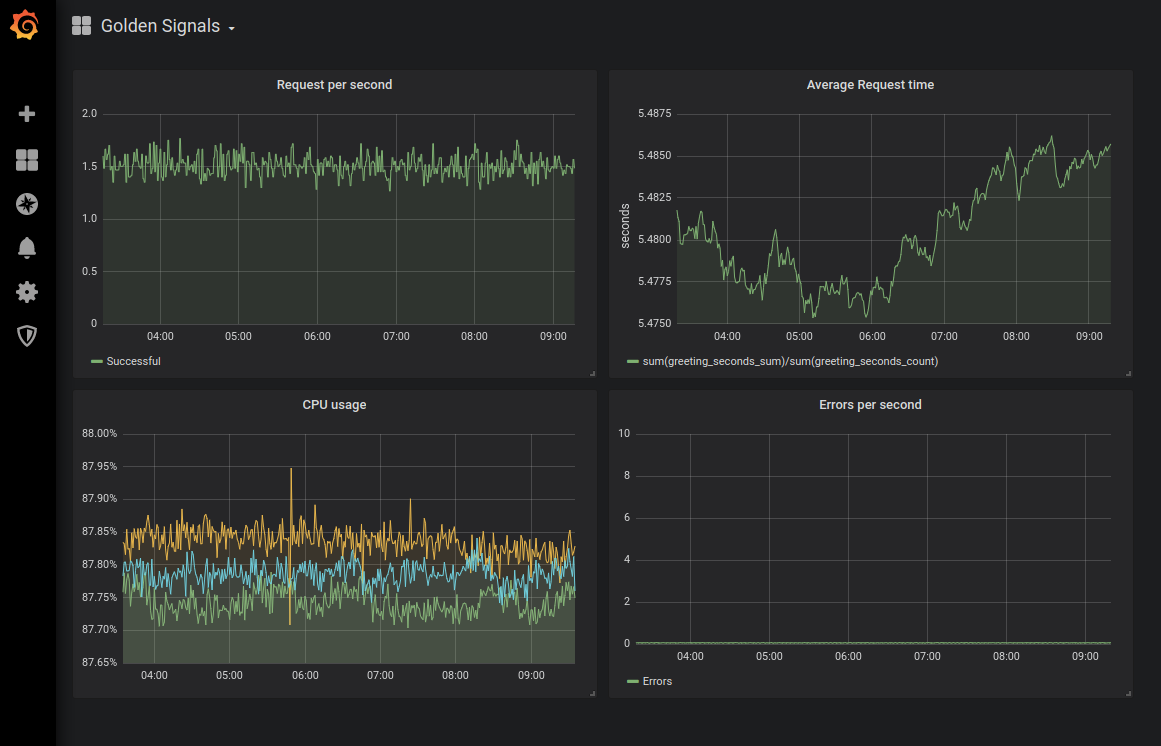
Task: Click resize handle of Request per second panel
Action: pos(592,374)
